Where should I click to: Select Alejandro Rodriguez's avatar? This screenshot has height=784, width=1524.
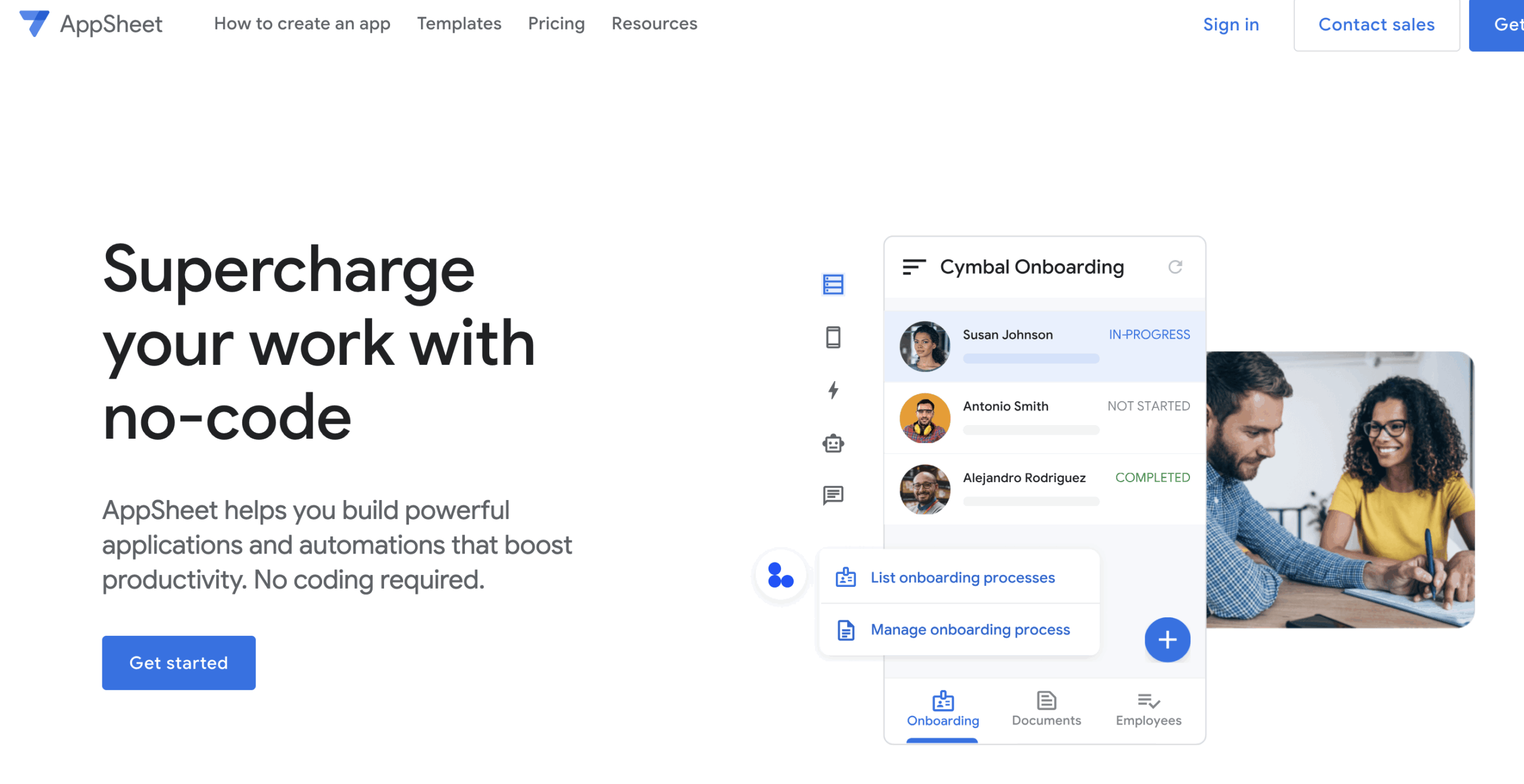tap(925, 489)
